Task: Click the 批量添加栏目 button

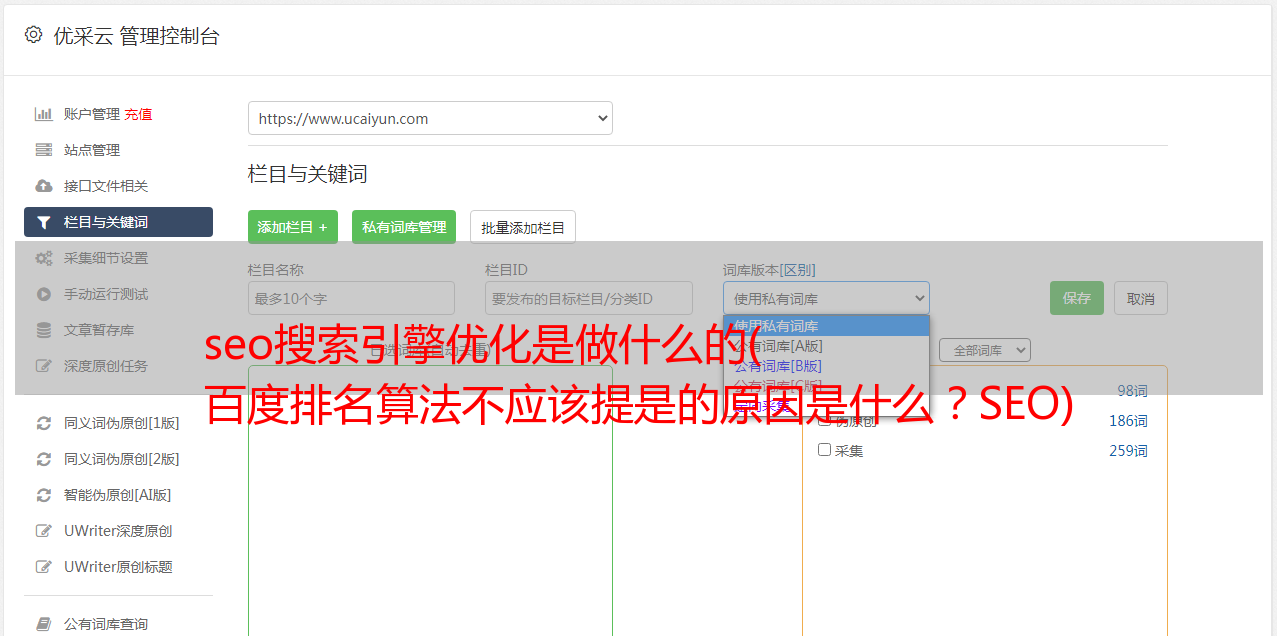Action: click(523, 227)
